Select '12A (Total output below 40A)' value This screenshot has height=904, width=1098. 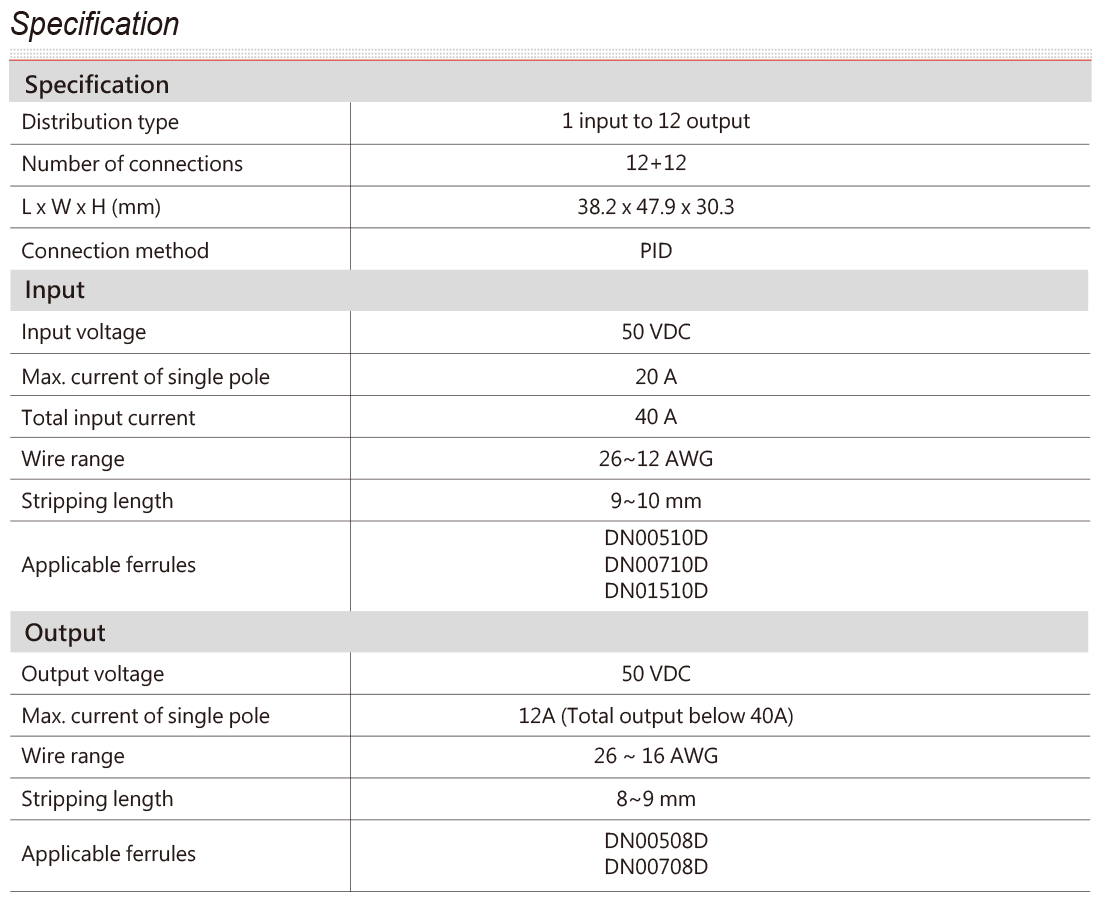tap(655, 716)
